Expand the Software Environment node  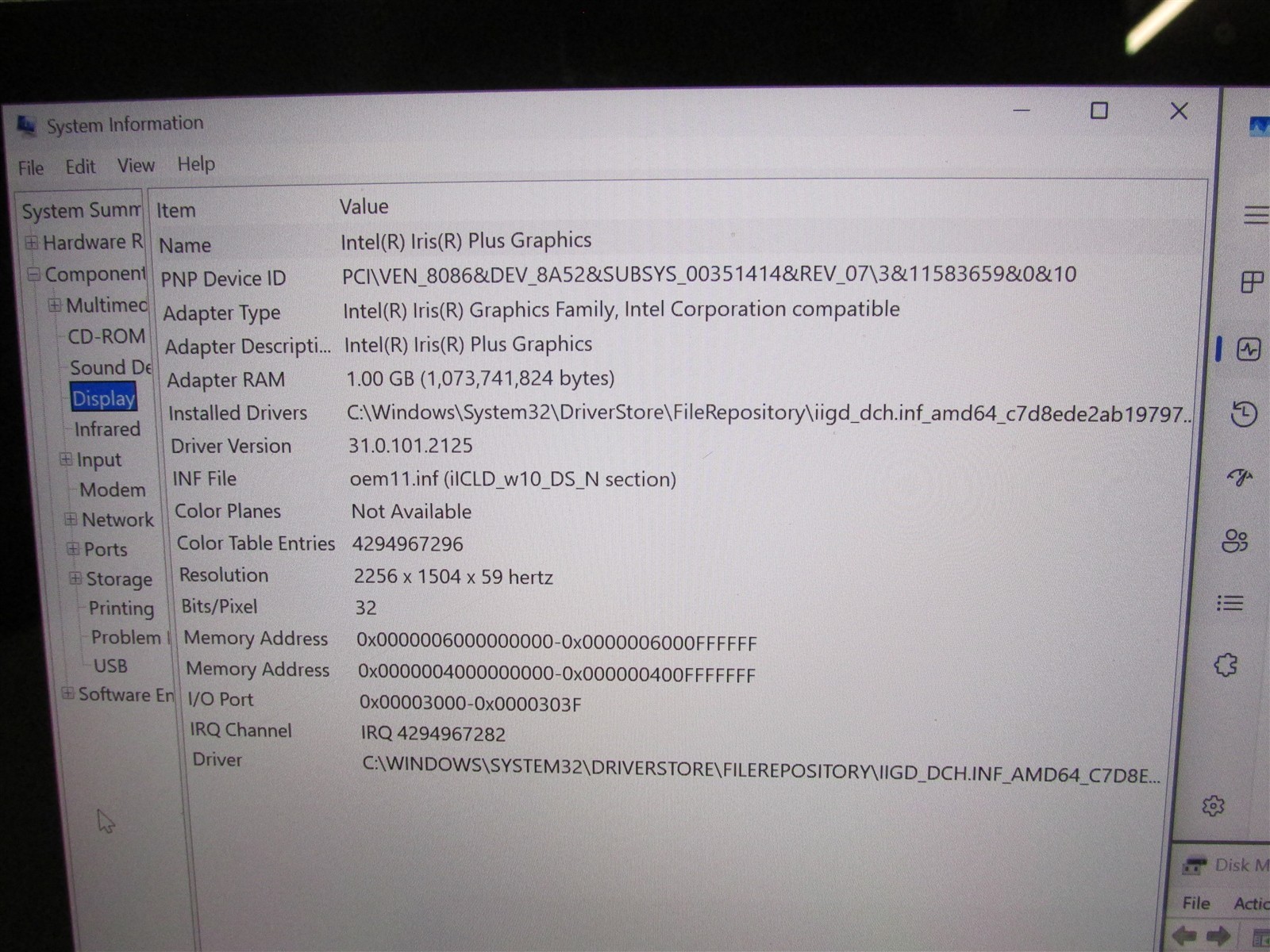click(x=68, y=694)
